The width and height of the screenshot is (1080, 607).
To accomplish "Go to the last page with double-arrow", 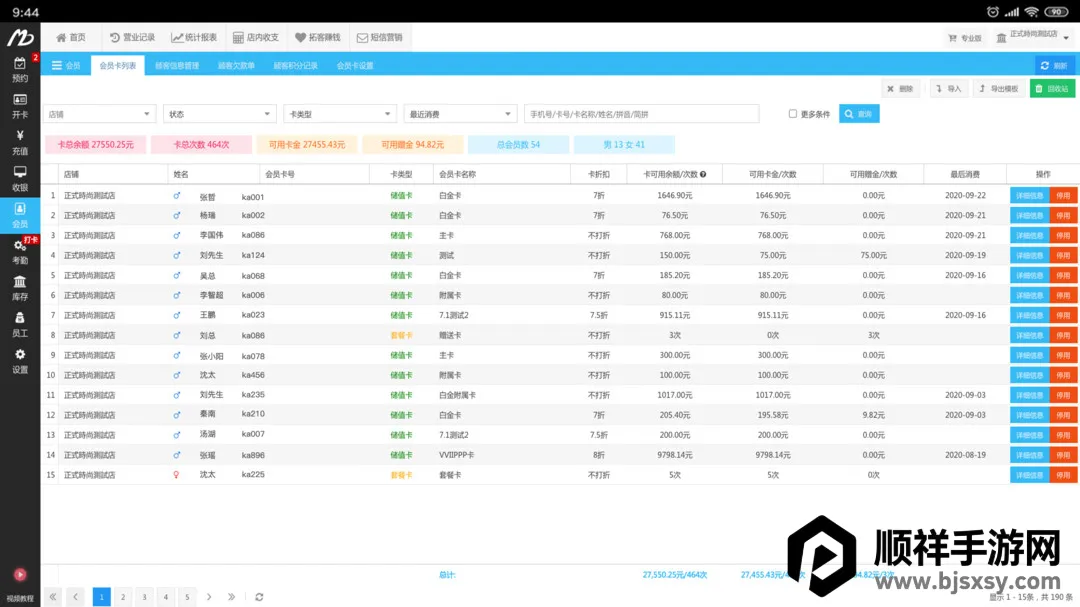I will point(232,597).
